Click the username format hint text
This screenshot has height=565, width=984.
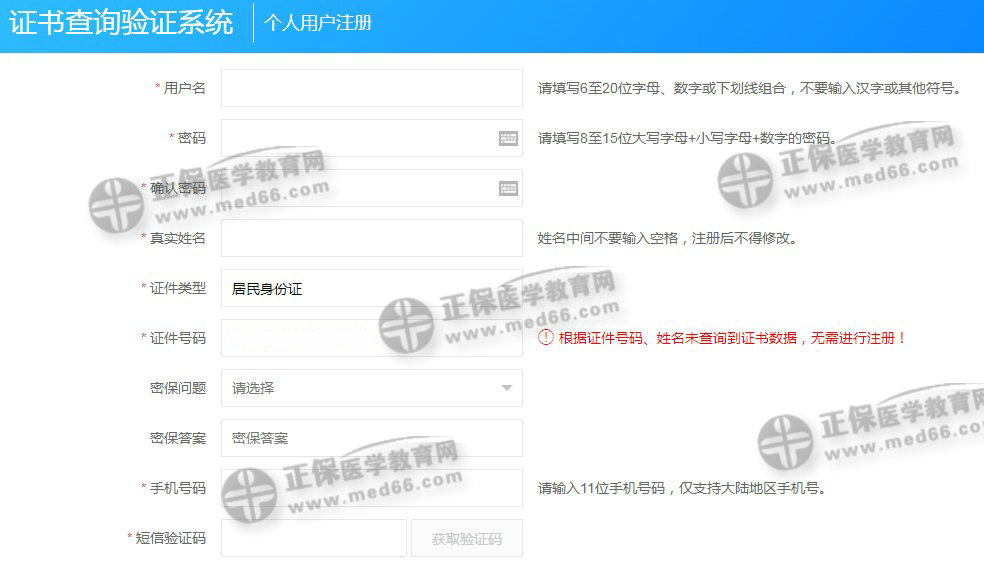[749, 88]
